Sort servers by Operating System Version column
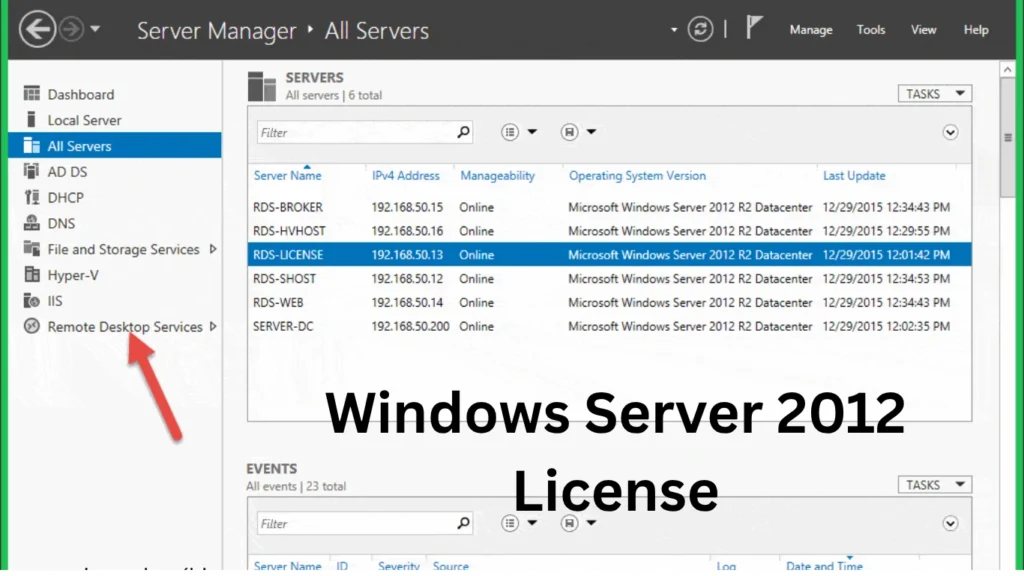 coord(637,175)
